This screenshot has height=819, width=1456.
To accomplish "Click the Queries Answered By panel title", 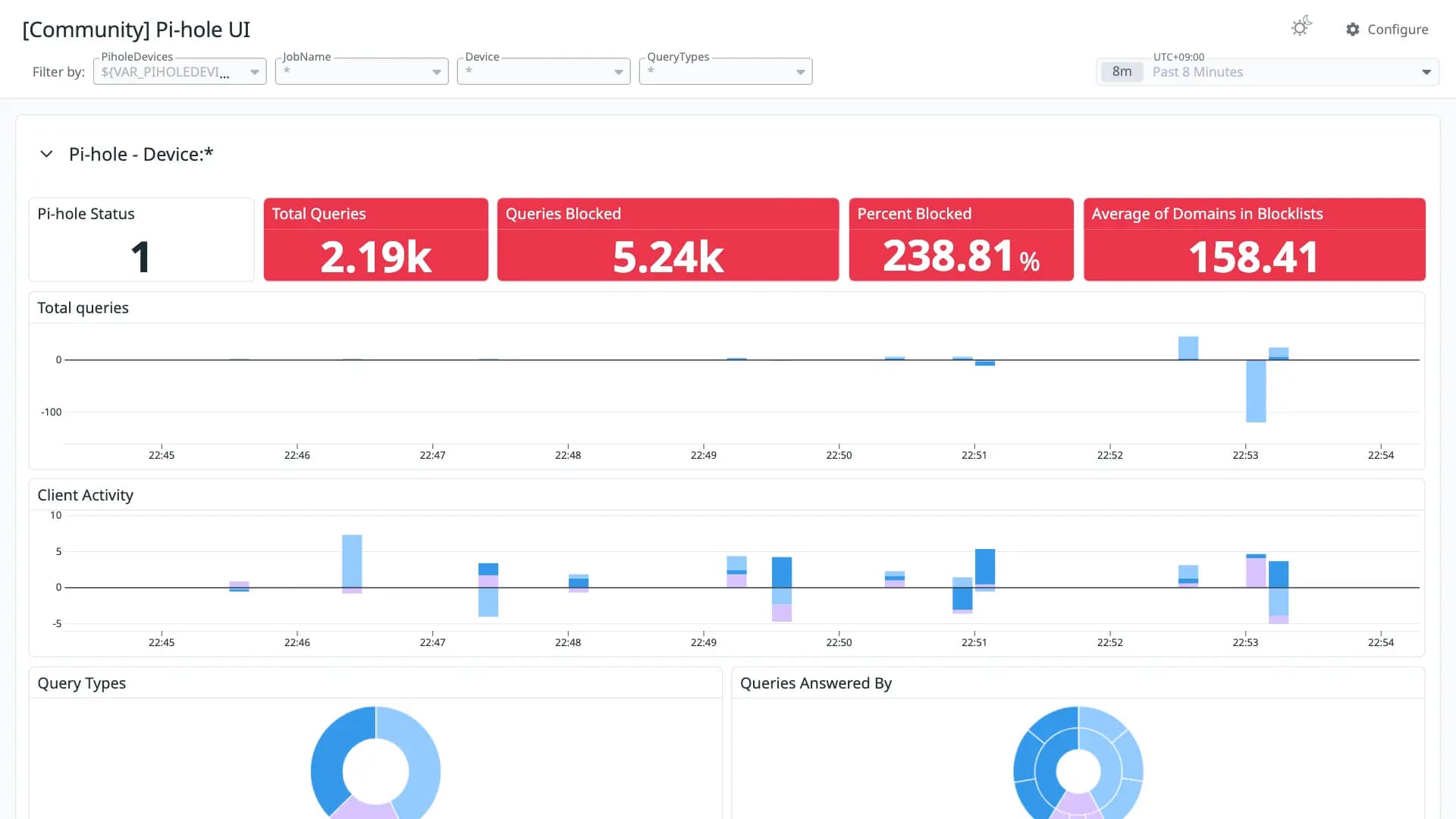I will pos(815,683).
